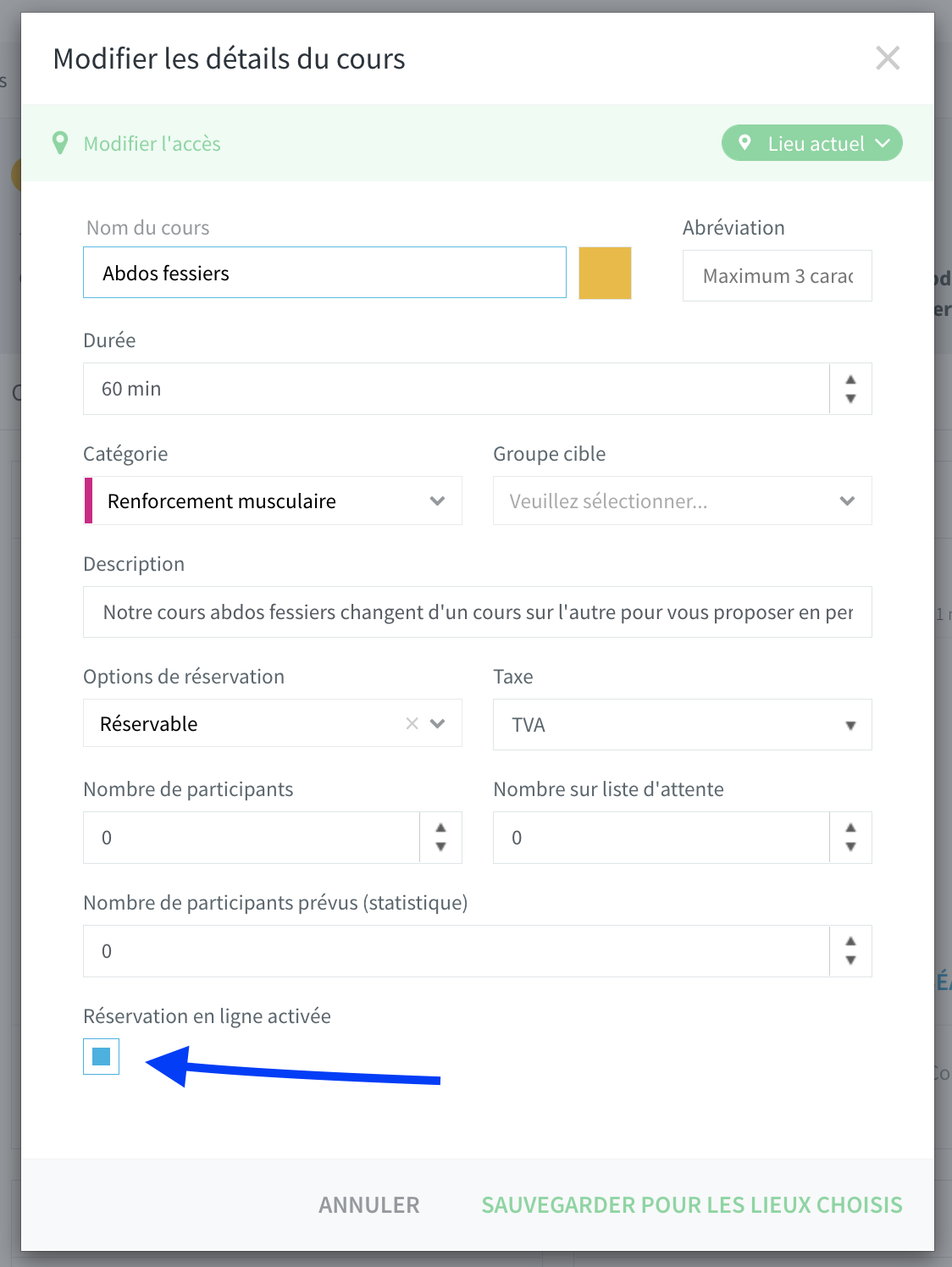Increase Nombre de participants with up arrow
This screenshot has width=952, height=1267.
click(x=440, y=827)
